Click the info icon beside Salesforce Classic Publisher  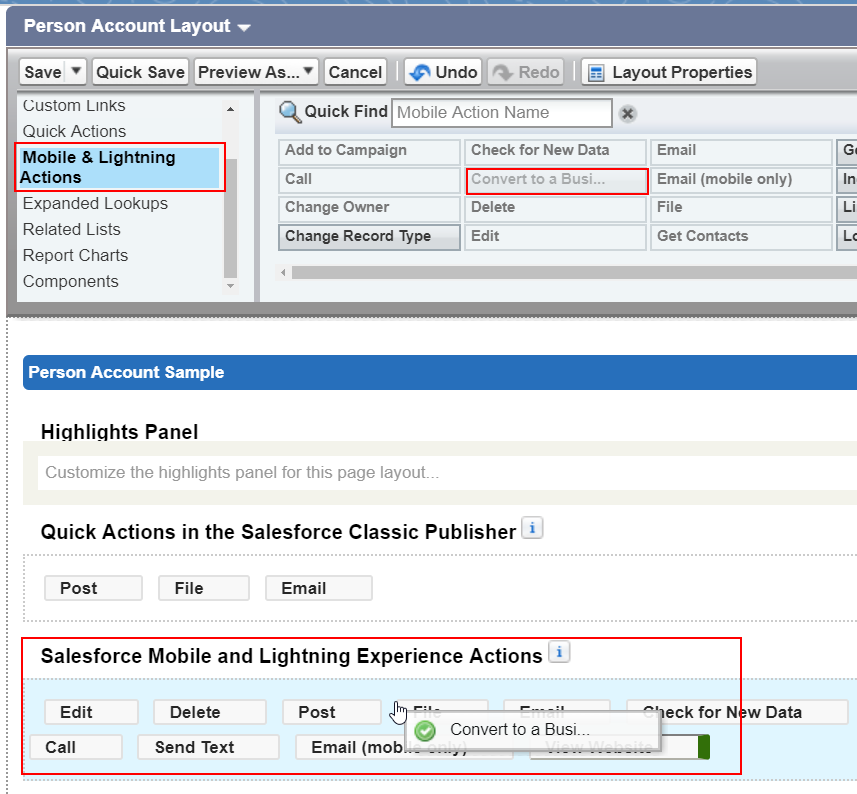(x=532, y=527)
